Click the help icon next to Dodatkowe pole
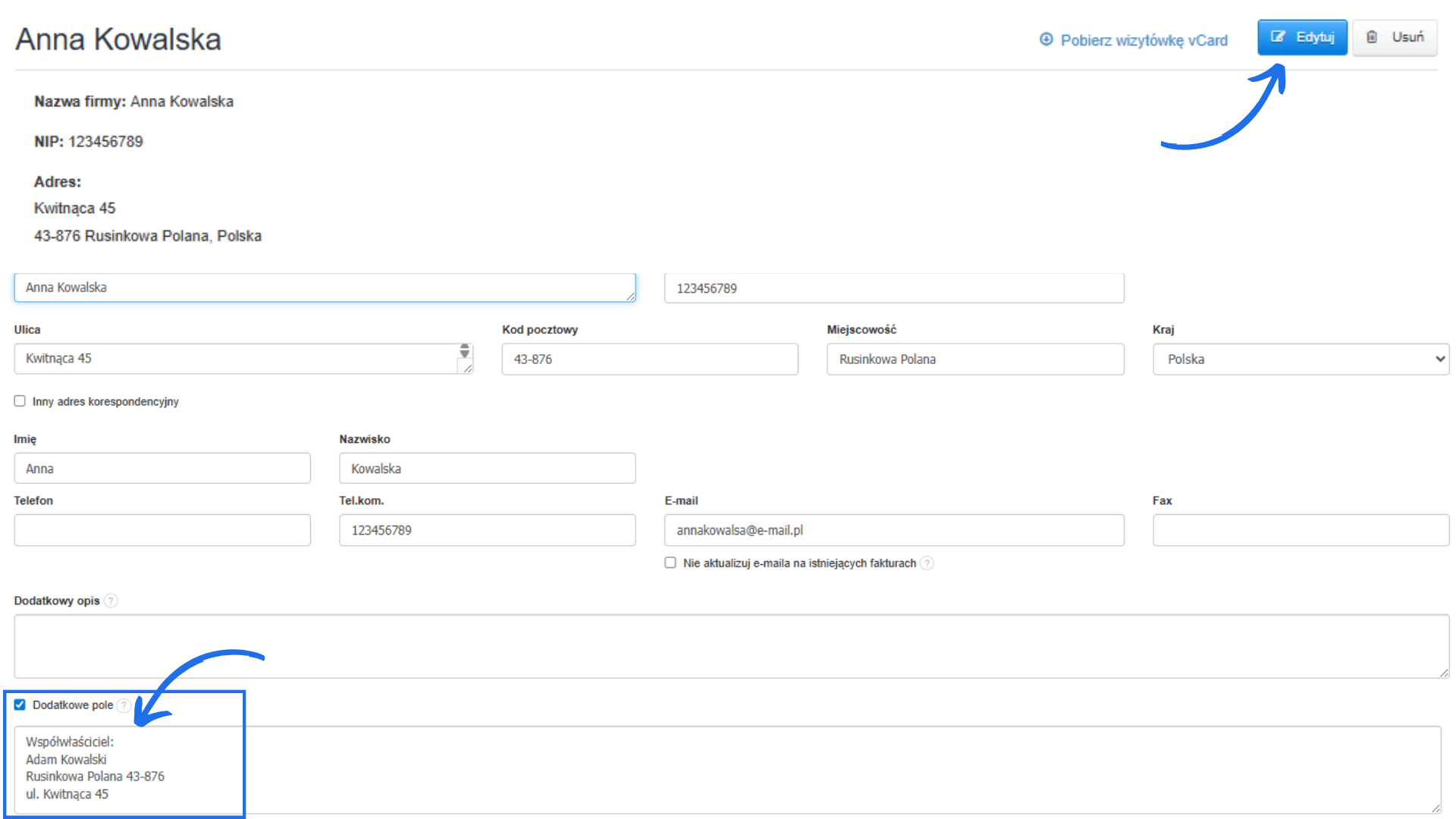 (x=124, y=705)
